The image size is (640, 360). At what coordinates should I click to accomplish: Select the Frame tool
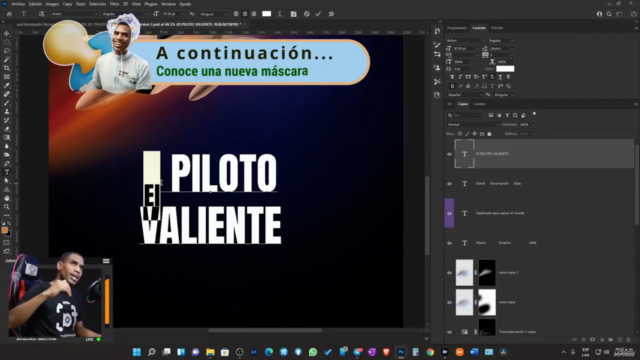tap(7, 77)
